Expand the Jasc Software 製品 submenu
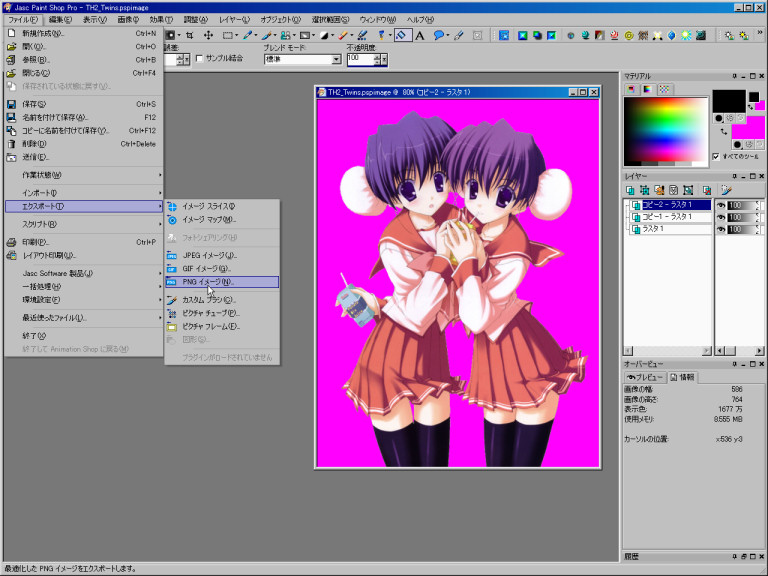Viewport: 768px width, 576px height. pos(83,273)
